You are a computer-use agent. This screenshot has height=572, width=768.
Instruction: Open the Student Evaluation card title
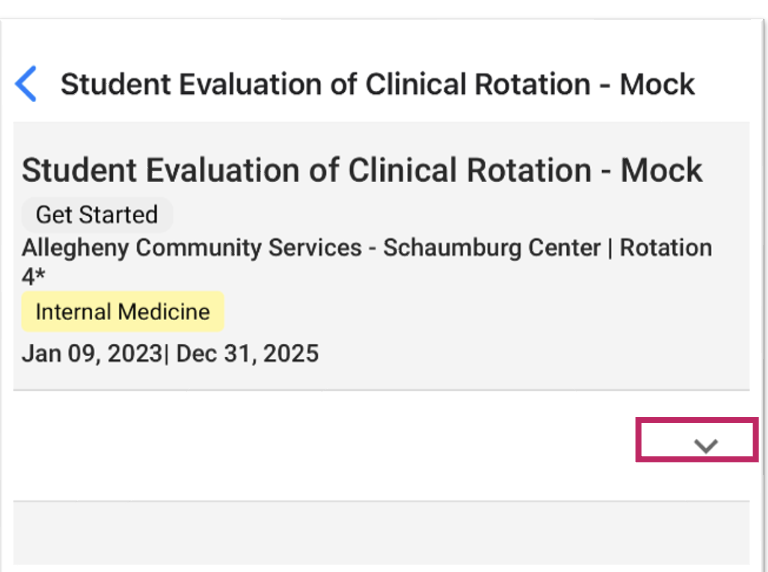coord(361,170)
